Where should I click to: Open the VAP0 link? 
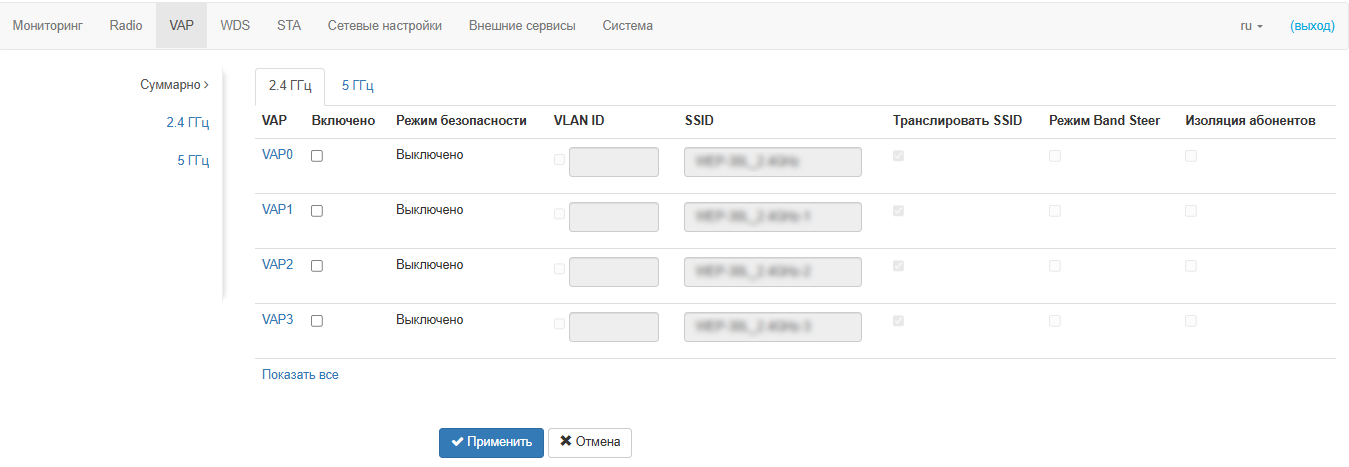coord(277,155)
